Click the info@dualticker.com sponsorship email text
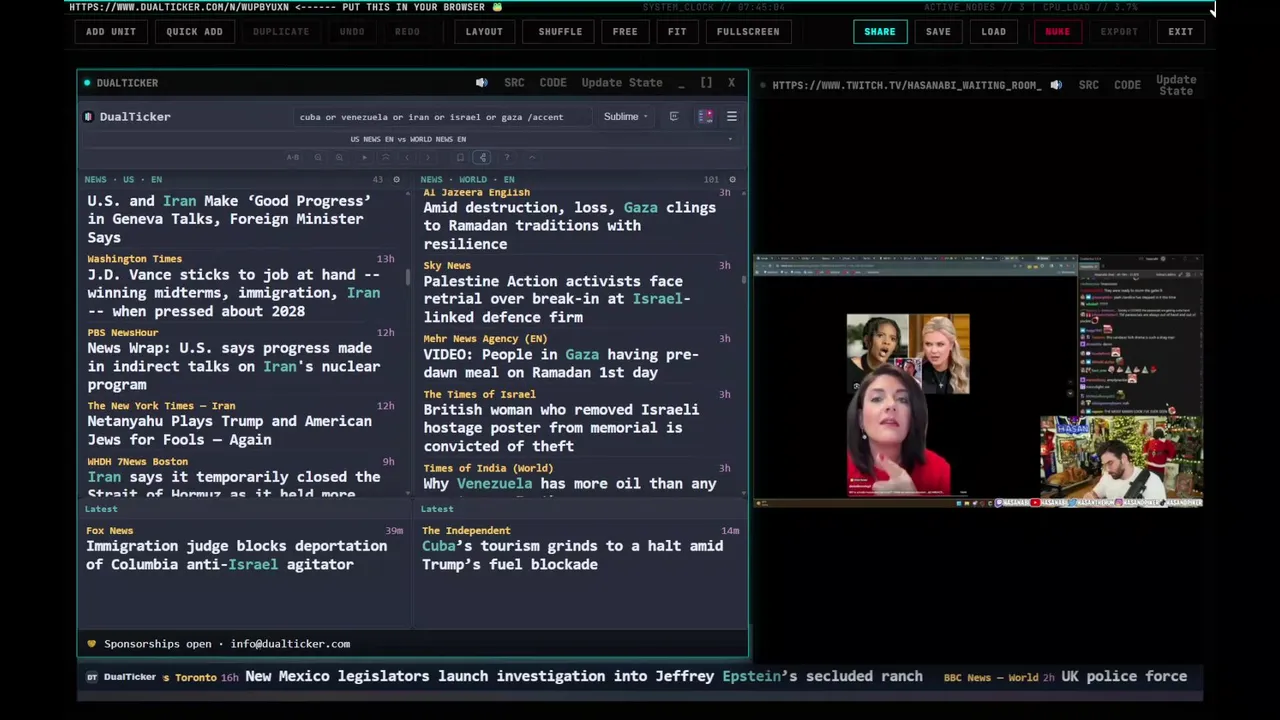Image resolution: width=1280 pixels, height=720 pixels. [290, 644]
